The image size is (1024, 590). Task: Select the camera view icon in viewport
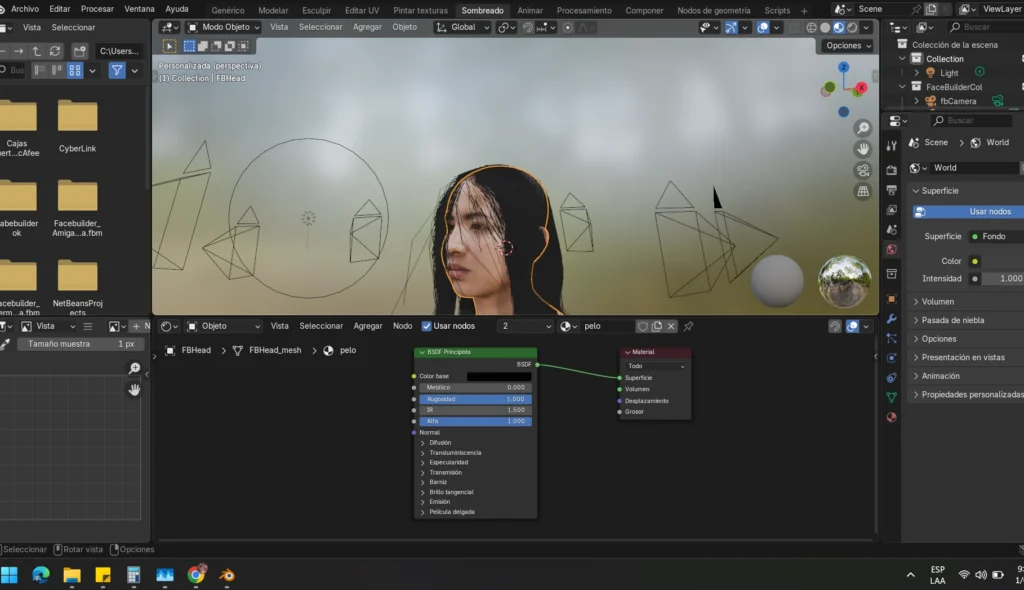[x=862, y=170]
